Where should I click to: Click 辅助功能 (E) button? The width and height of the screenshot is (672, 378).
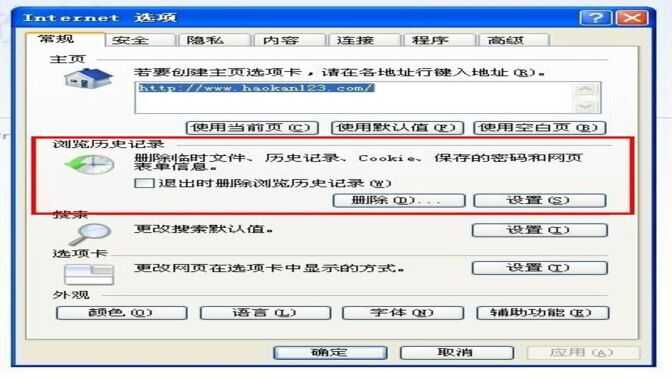click(543, 313)
